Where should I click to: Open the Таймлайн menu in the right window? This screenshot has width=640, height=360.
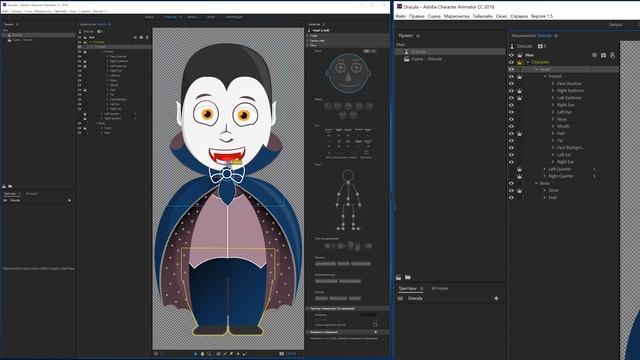point(482,16)
